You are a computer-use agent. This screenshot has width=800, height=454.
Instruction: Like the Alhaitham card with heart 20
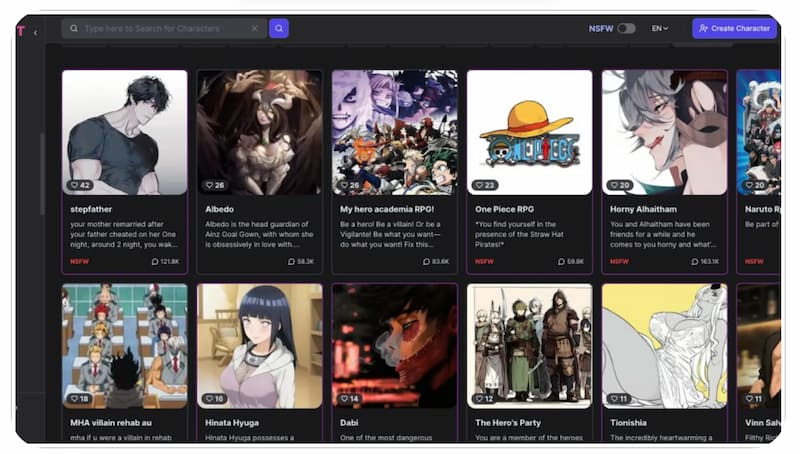coord(620,185)
